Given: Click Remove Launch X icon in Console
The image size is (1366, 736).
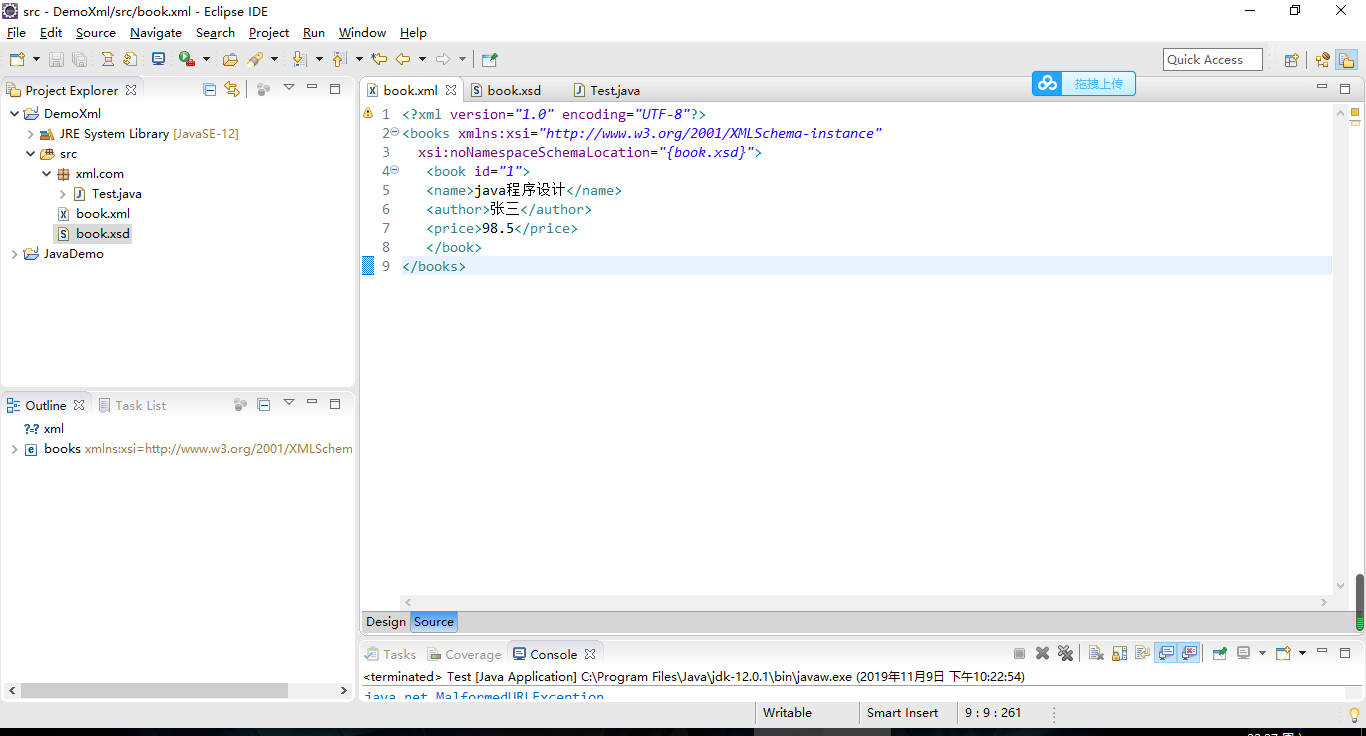Looking at the screenshot, I should [x=1042, y=653].
